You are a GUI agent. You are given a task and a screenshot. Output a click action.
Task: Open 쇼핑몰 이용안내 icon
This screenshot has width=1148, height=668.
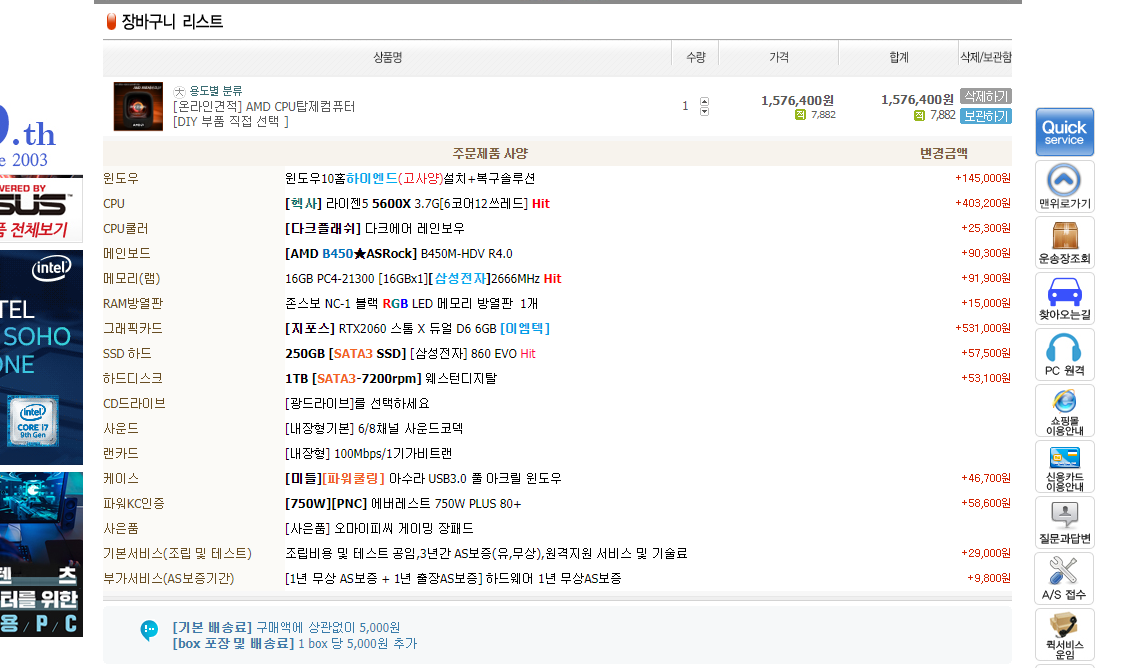pyautogui.click(x=1065, y=411)
